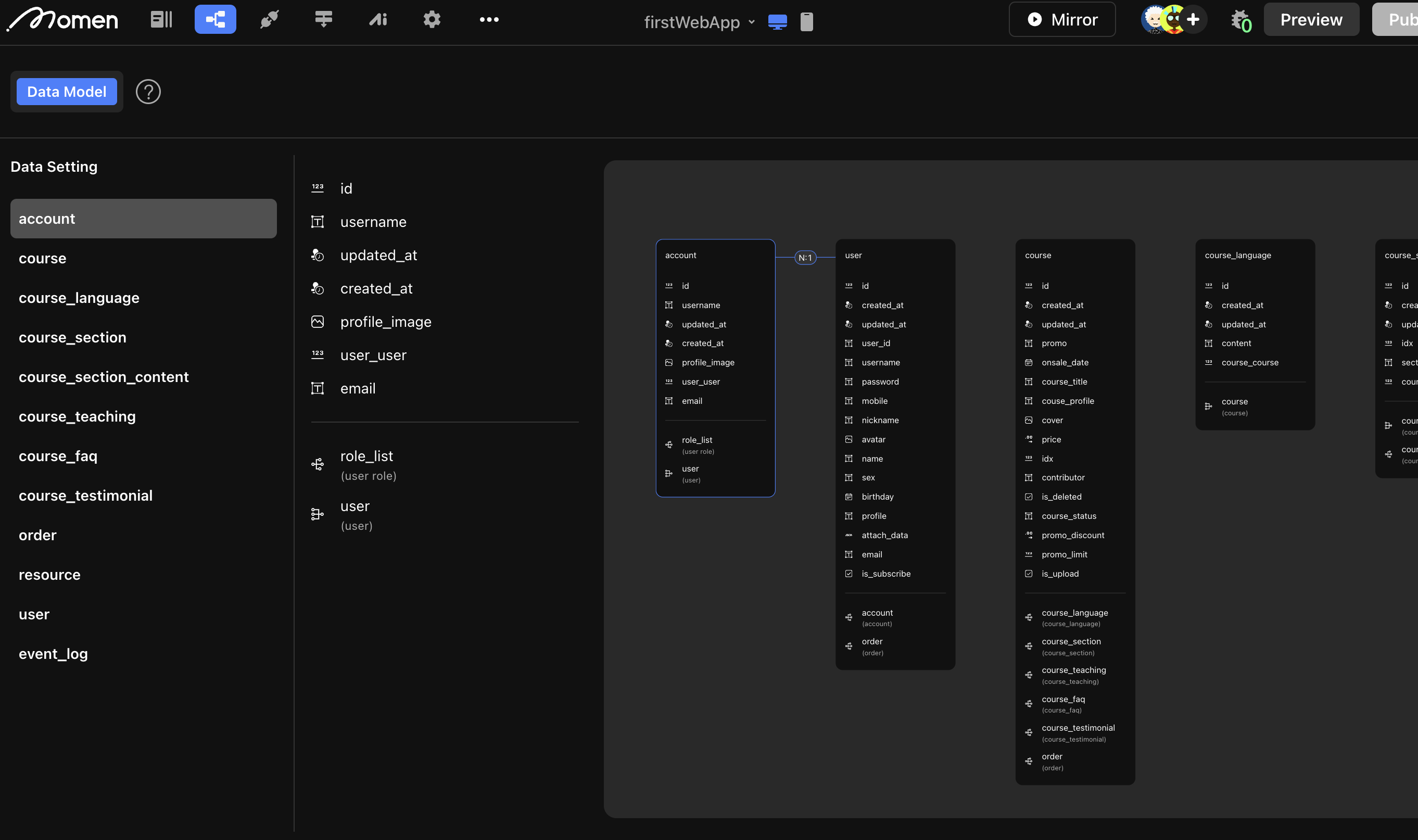The width and height of the screenshot is (1418, 840).
Task: Click the id field number icon
Action: 318,188
